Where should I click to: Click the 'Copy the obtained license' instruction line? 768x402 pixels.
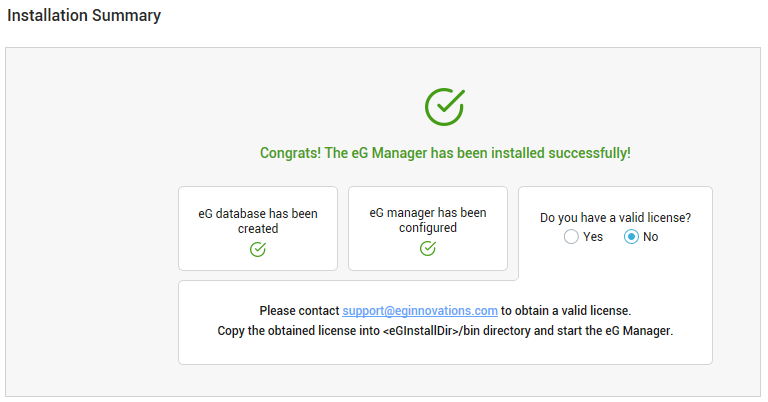tap(445, 331)
